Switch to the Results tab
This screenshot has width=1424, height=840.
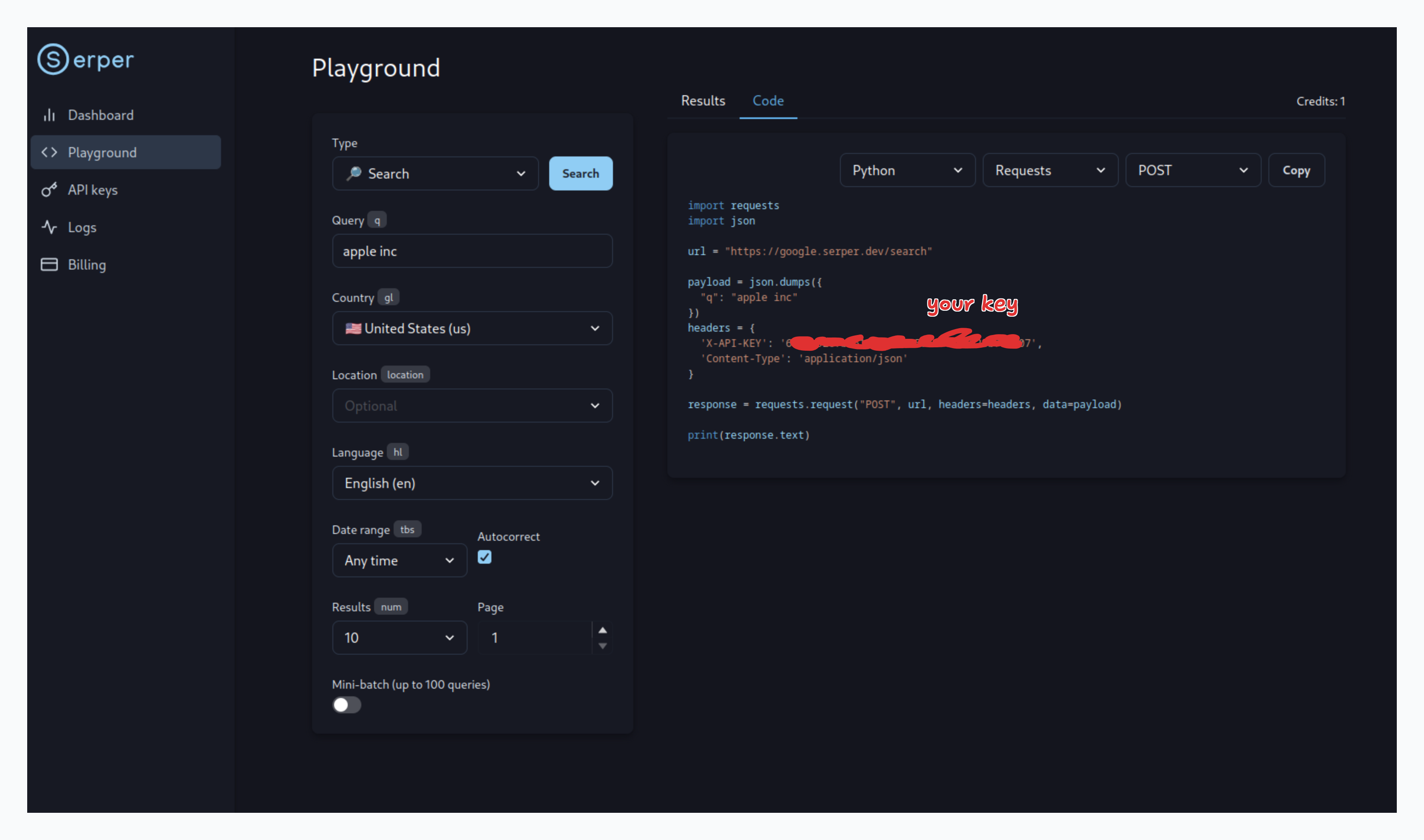click(x=702, y=101)
